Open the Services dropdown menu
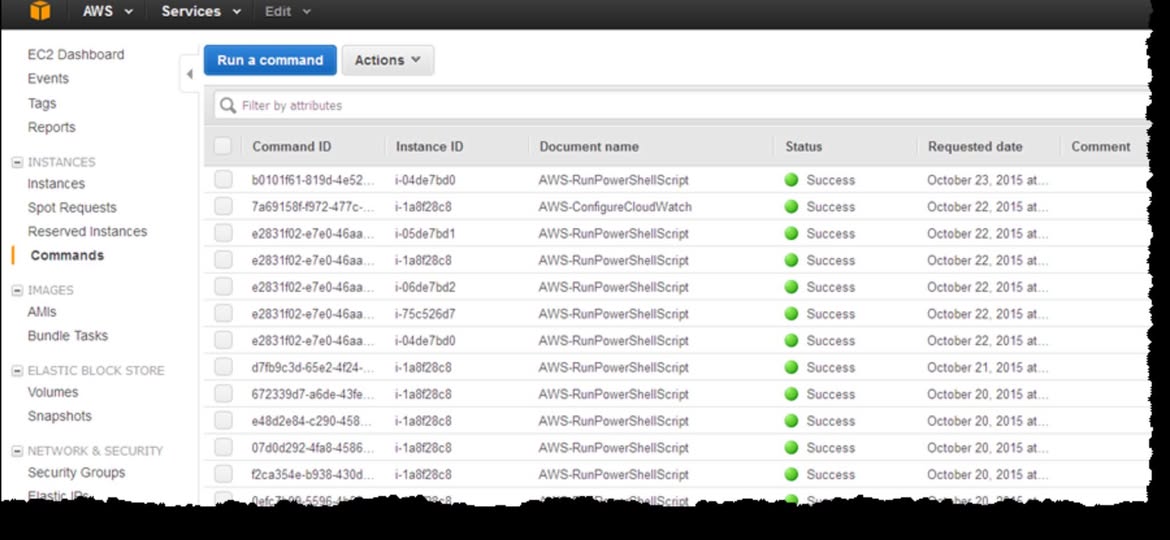This screenshot has height=540, width=1170. pos(201,11)
